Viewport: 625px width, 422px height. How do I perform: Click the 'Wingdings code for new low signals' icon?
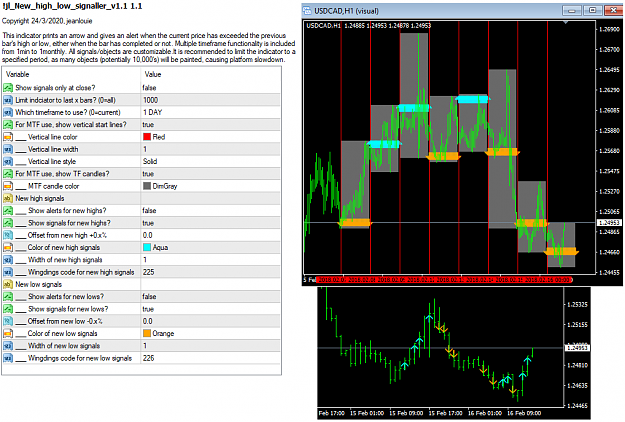[x=8, y=358]
